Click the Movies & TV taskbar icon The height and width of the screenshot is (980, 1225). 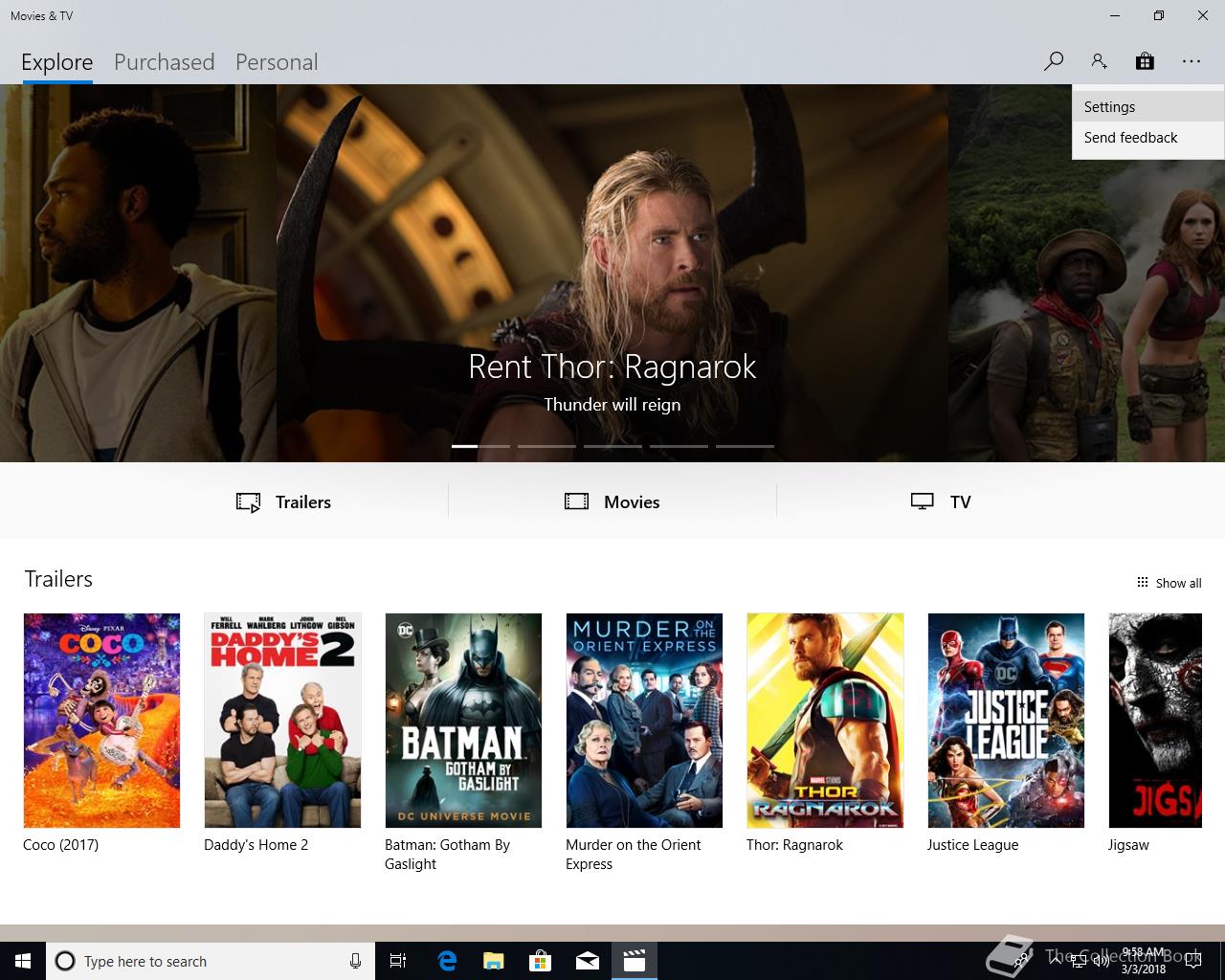635,961
